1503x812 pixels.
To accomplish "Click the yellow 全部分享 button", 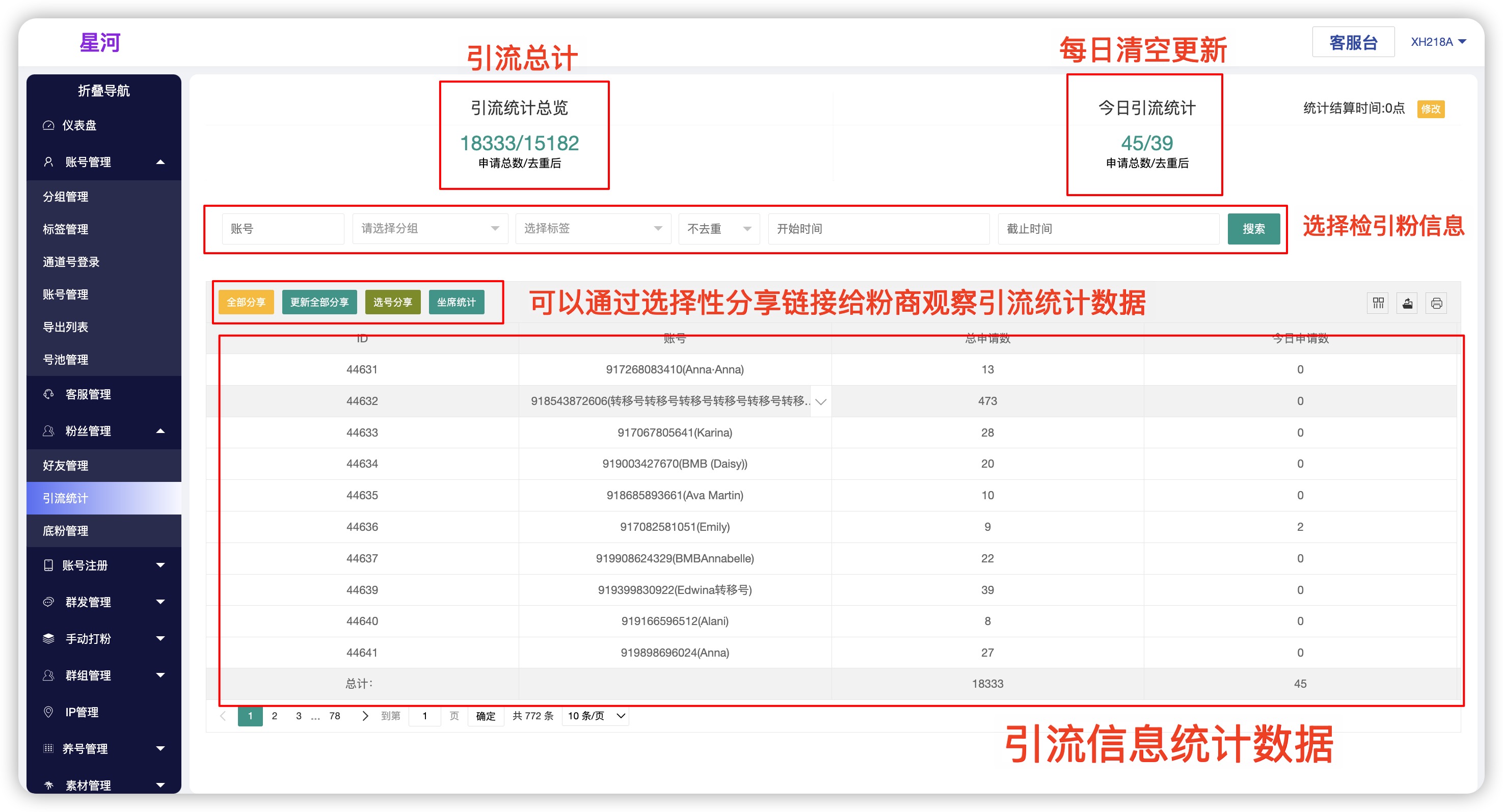I will (x=246, y=302).
